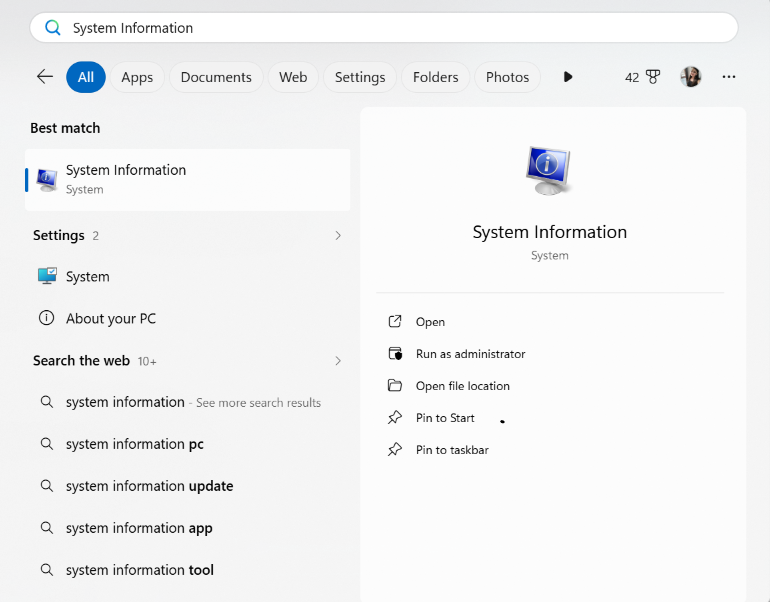Choose Open file location
The width and height of the screenshot is (770, 602).
(x=463, y=385)
